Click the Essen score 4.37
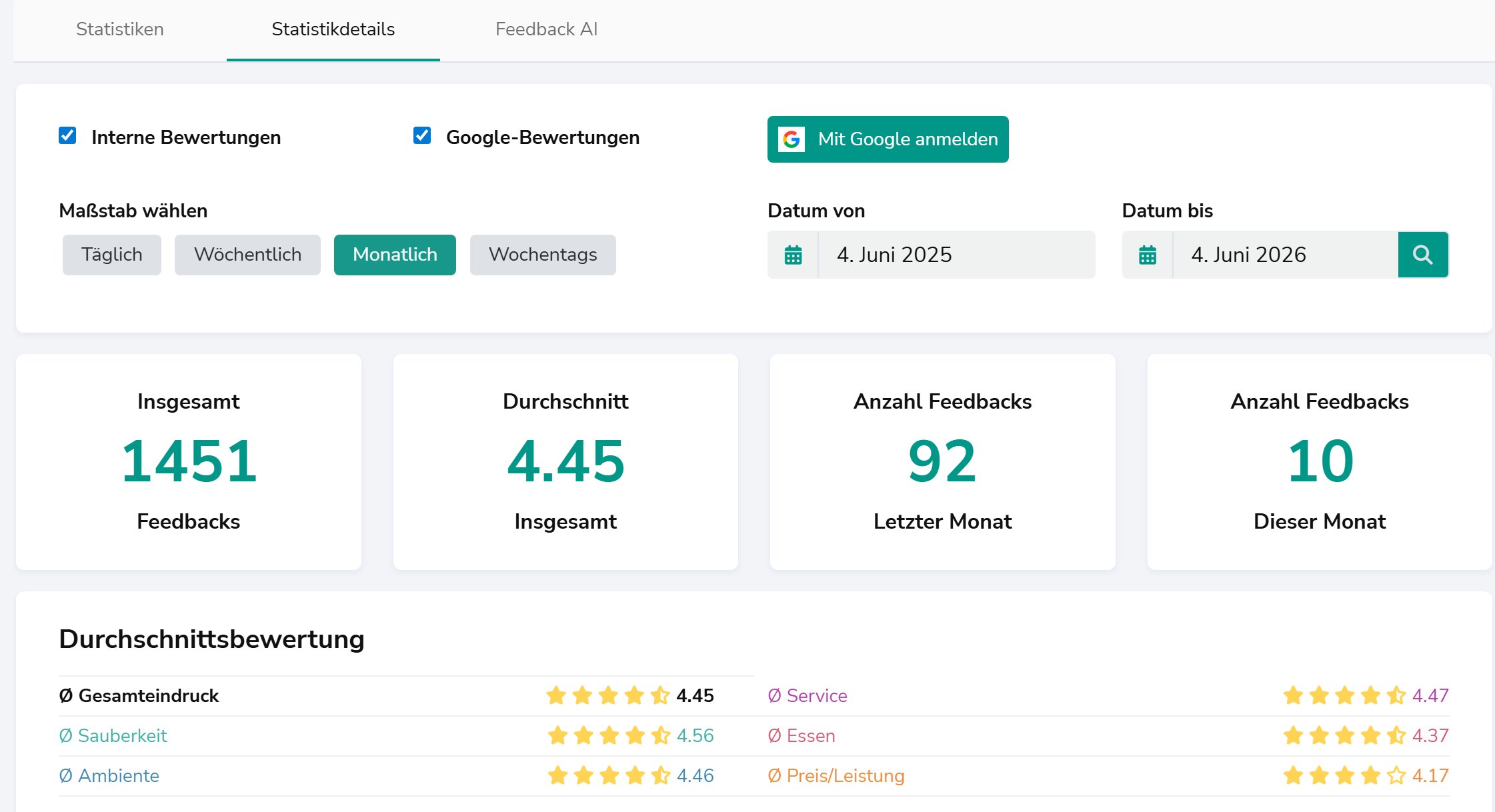This screenshot has height=812, width=1495. click(1430, 735)
